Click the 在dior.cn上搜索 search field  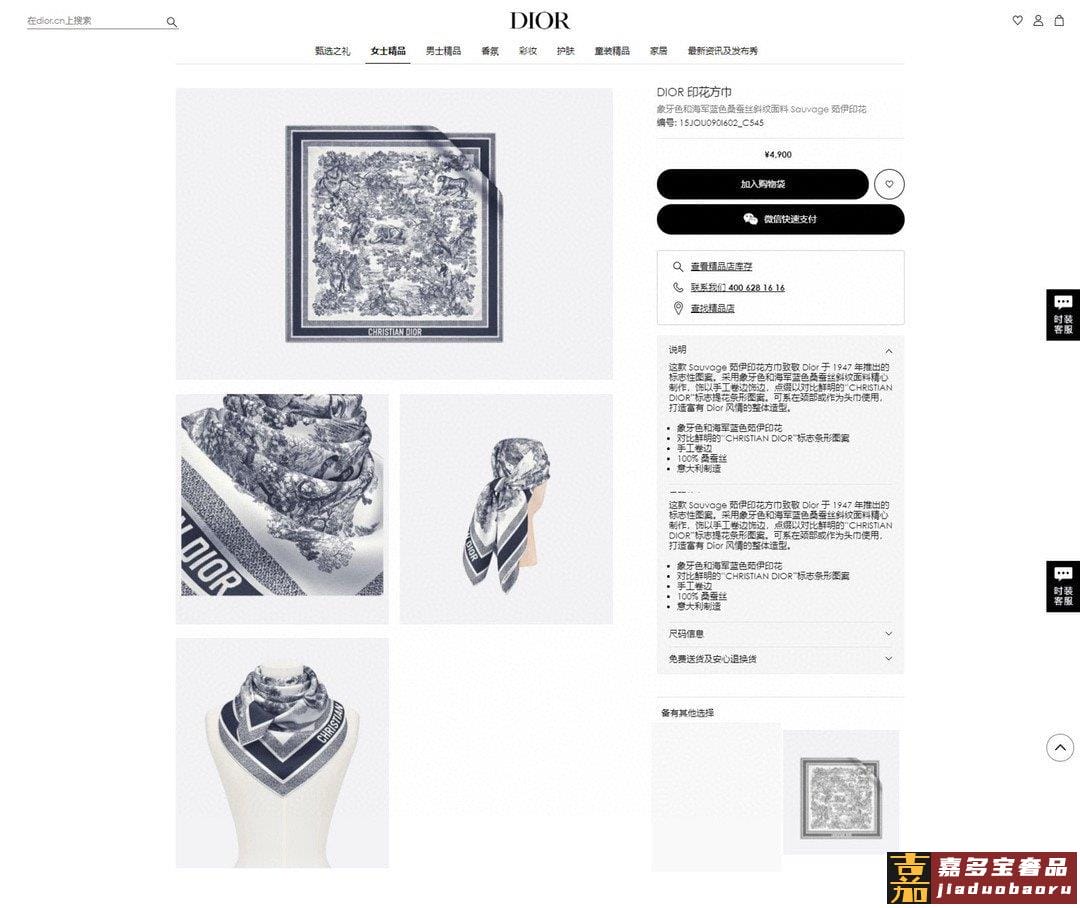[94, 21]
